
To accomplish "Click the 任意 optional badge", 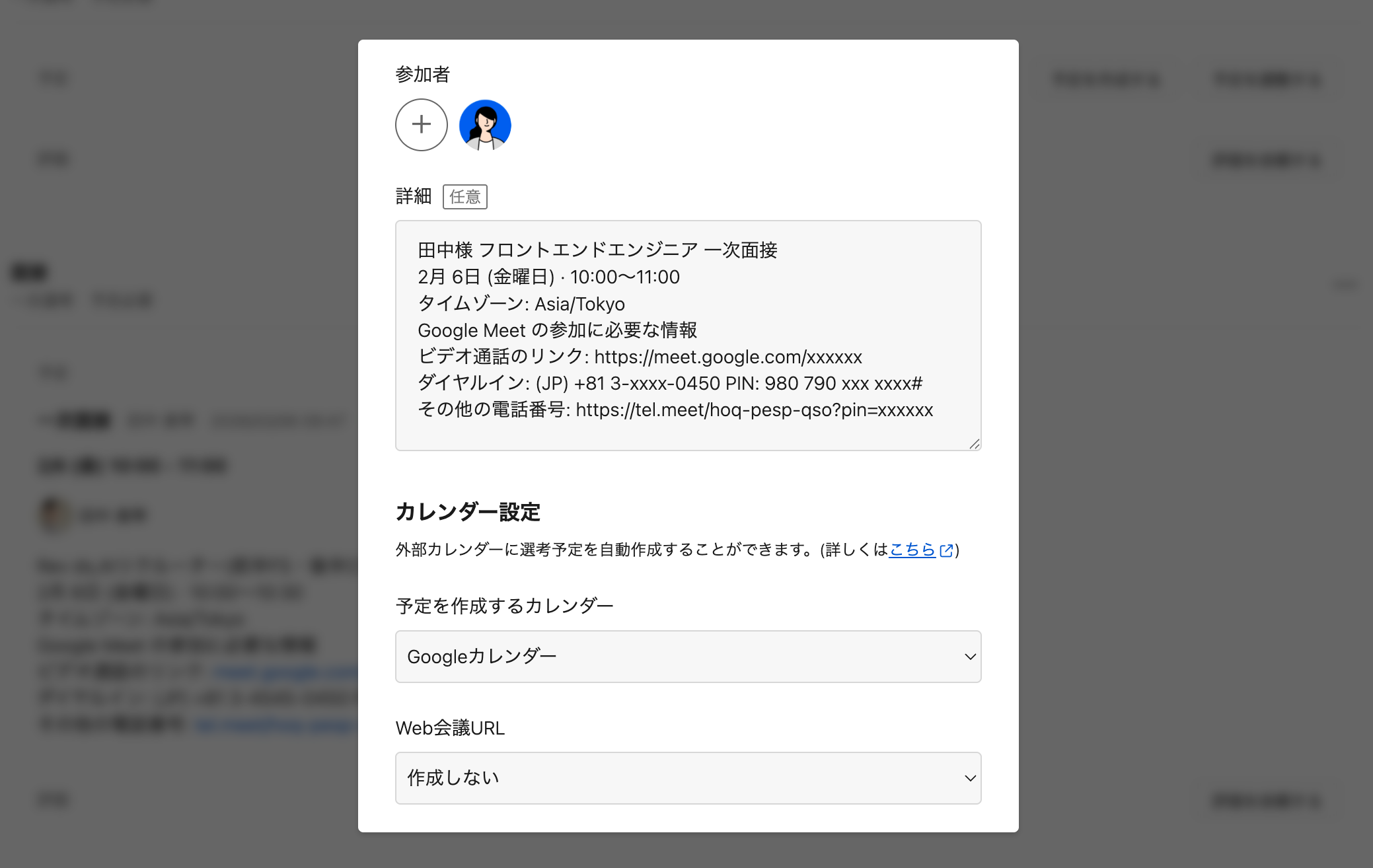I will coord(464,197).
